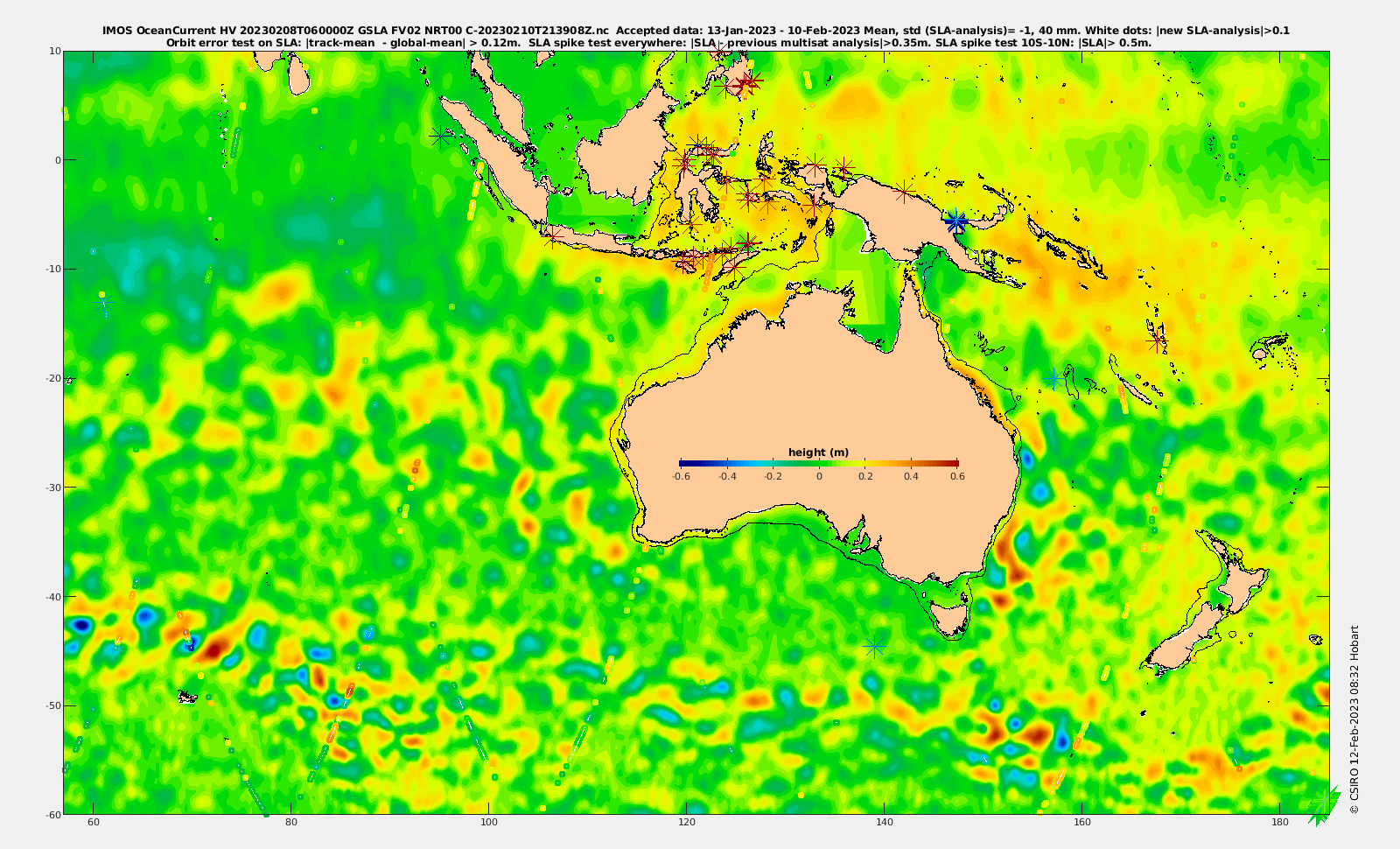
Task: Click the x-axis longitude label '140'
Action: 885,822
